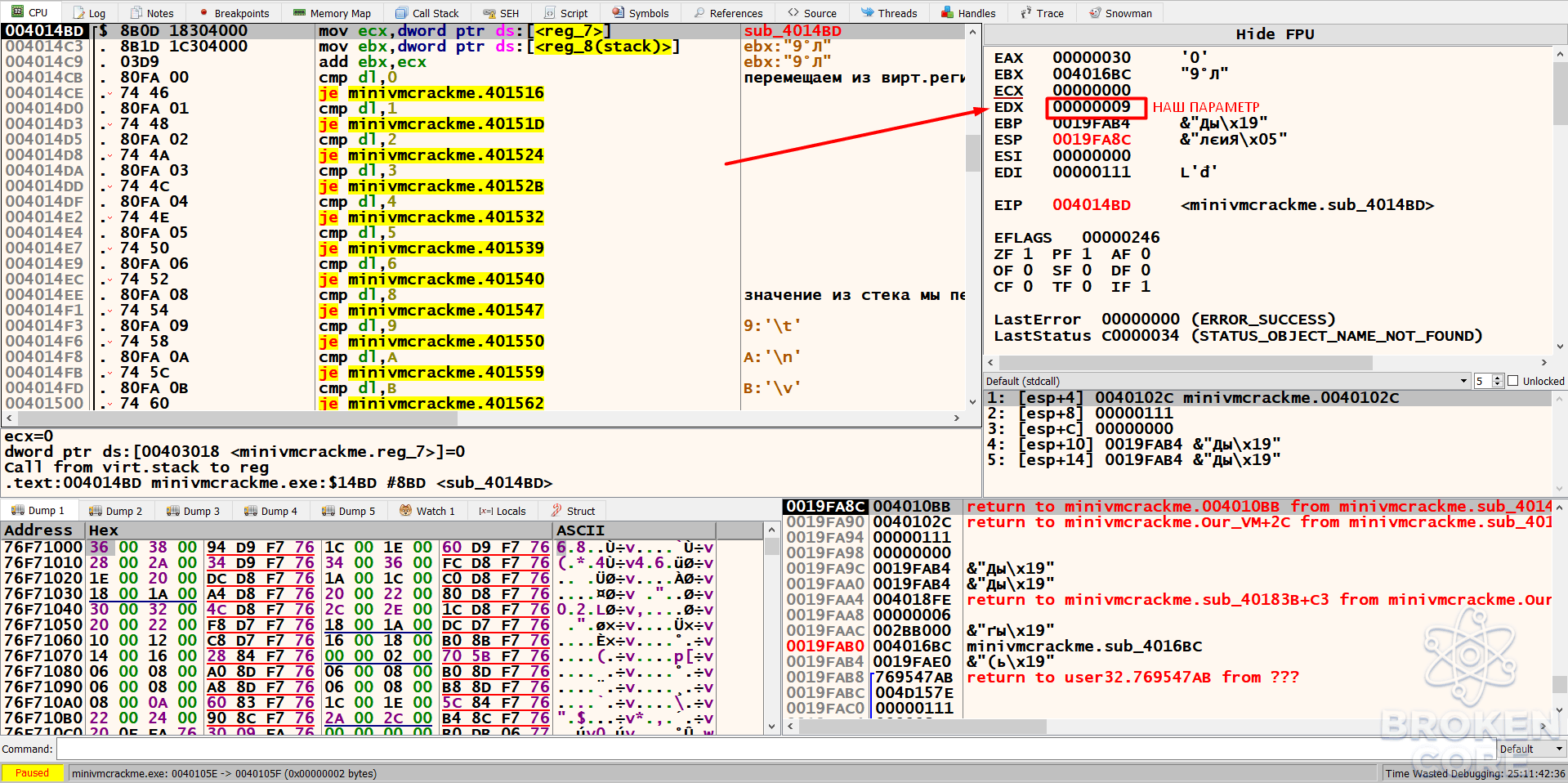Click the Hide FPU button

[1275, 34]
